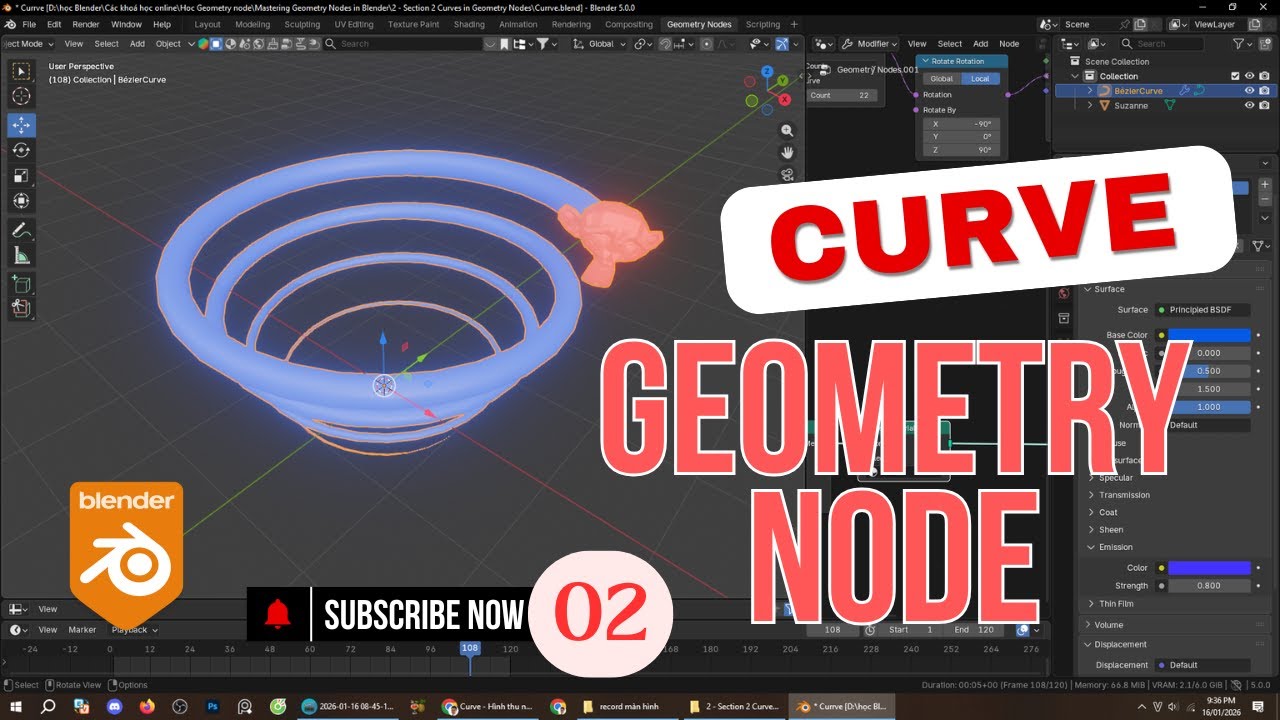Screen dimensions: 1280x720
Task: Select the Cursor tool
Action: 21,97
